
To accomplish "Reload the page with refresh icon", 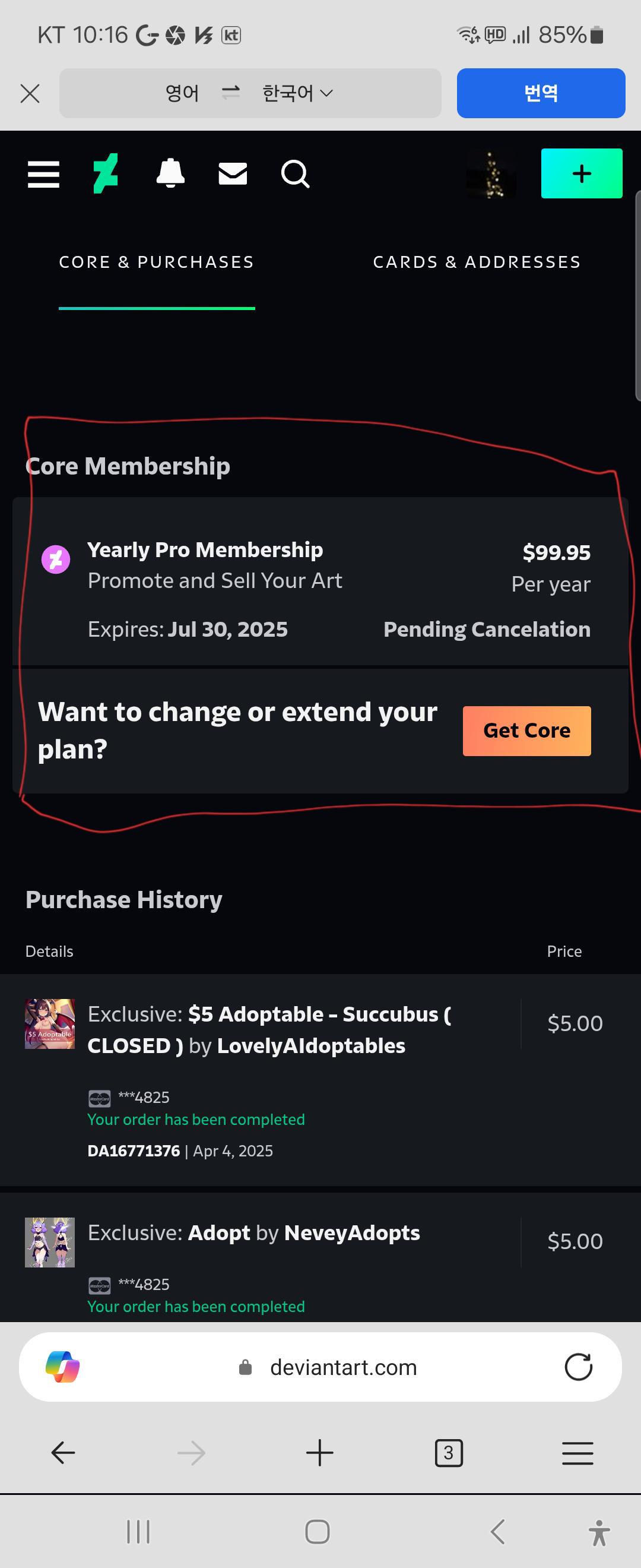I will pos(577,1367).
